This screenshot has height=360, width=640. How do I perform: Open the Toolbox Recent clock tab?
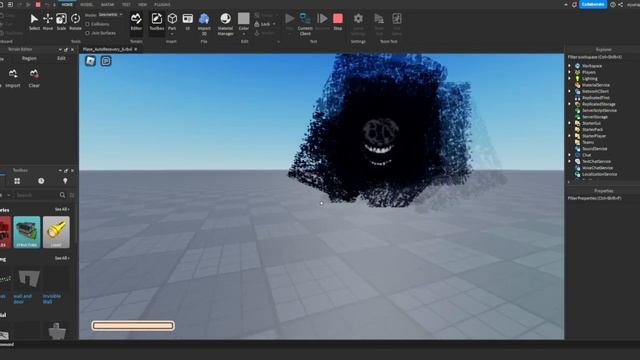41,181
